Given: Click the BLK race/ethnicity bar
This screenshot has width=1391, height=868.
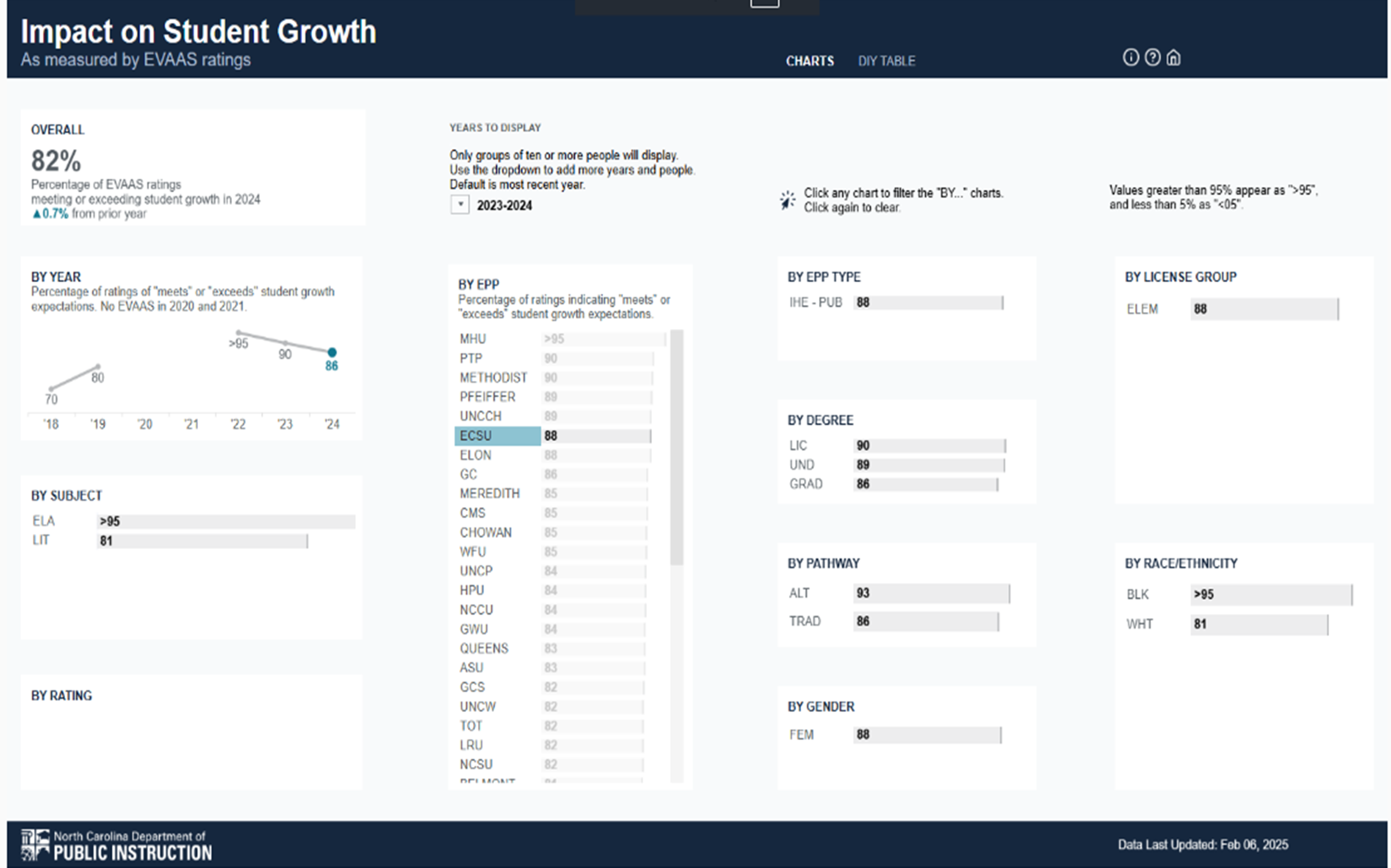Looking at the screenshot, I should 1270,595.
